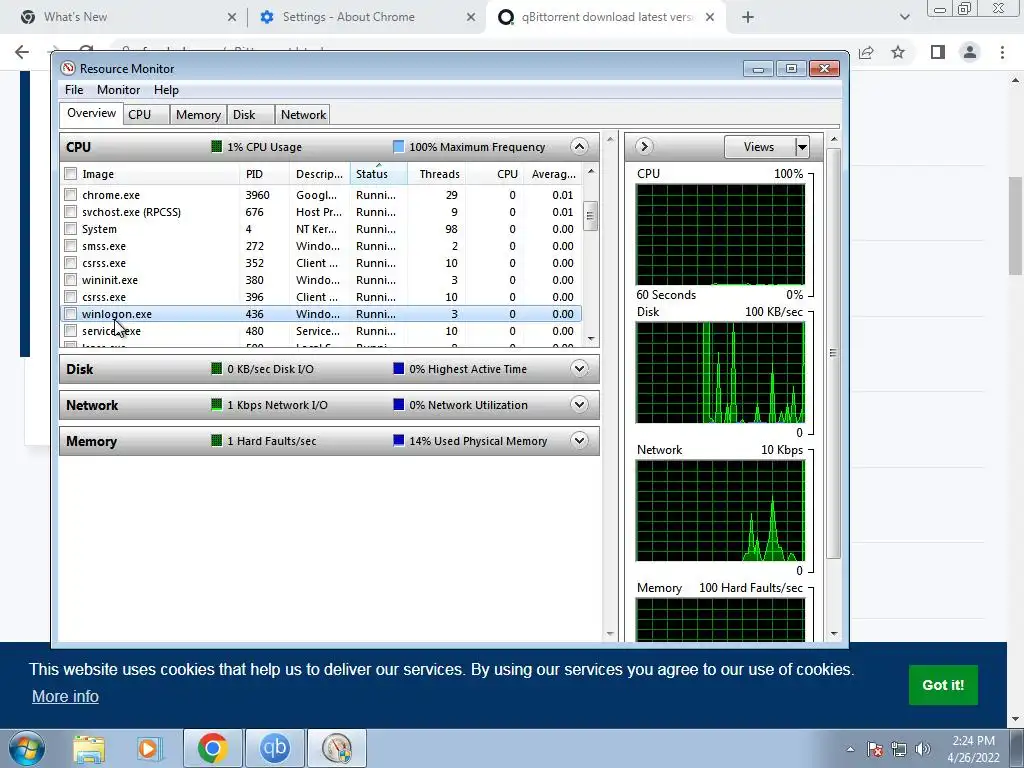Click Got it! cookie button

[943, 685]
